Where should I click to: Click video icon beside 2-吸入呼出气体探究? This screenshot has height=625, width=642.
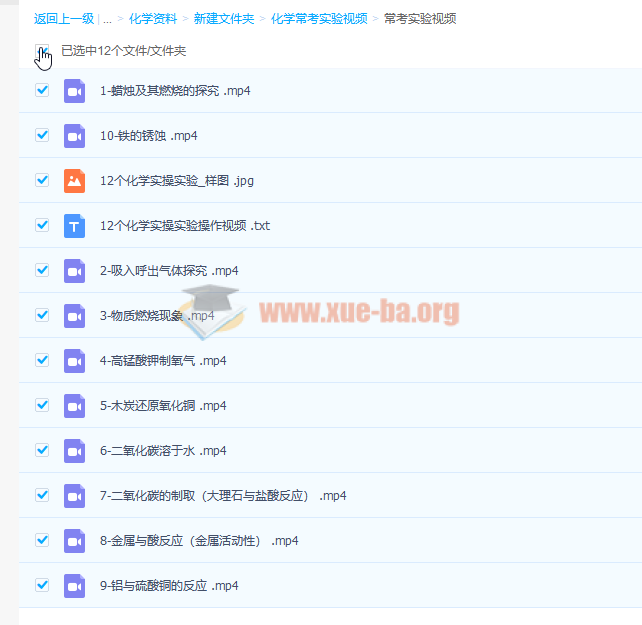75,271
